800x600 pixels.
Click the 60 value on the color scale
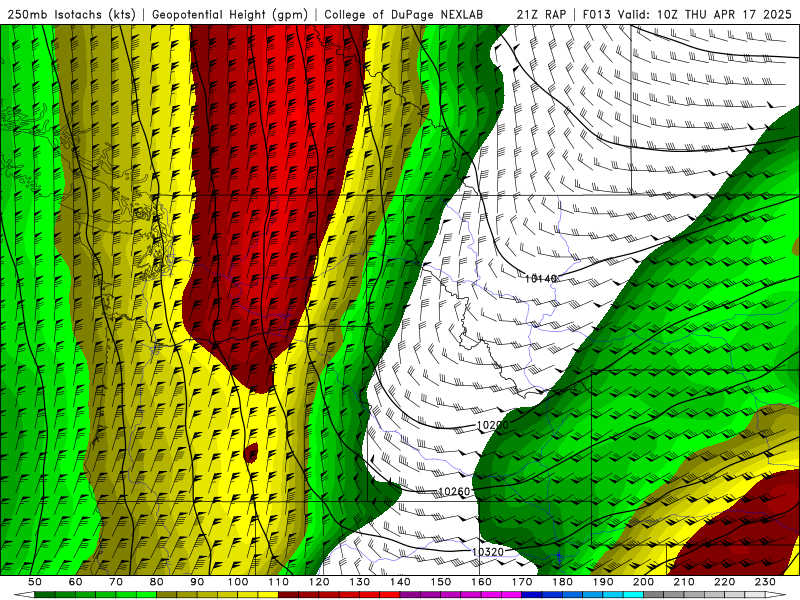click(76, 582)
